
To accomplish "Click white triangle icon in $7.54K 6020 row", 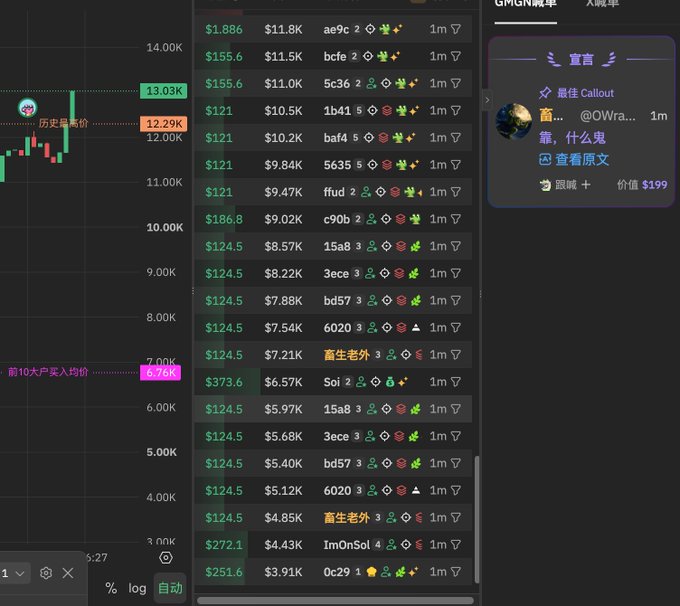I will coord(415,328).
